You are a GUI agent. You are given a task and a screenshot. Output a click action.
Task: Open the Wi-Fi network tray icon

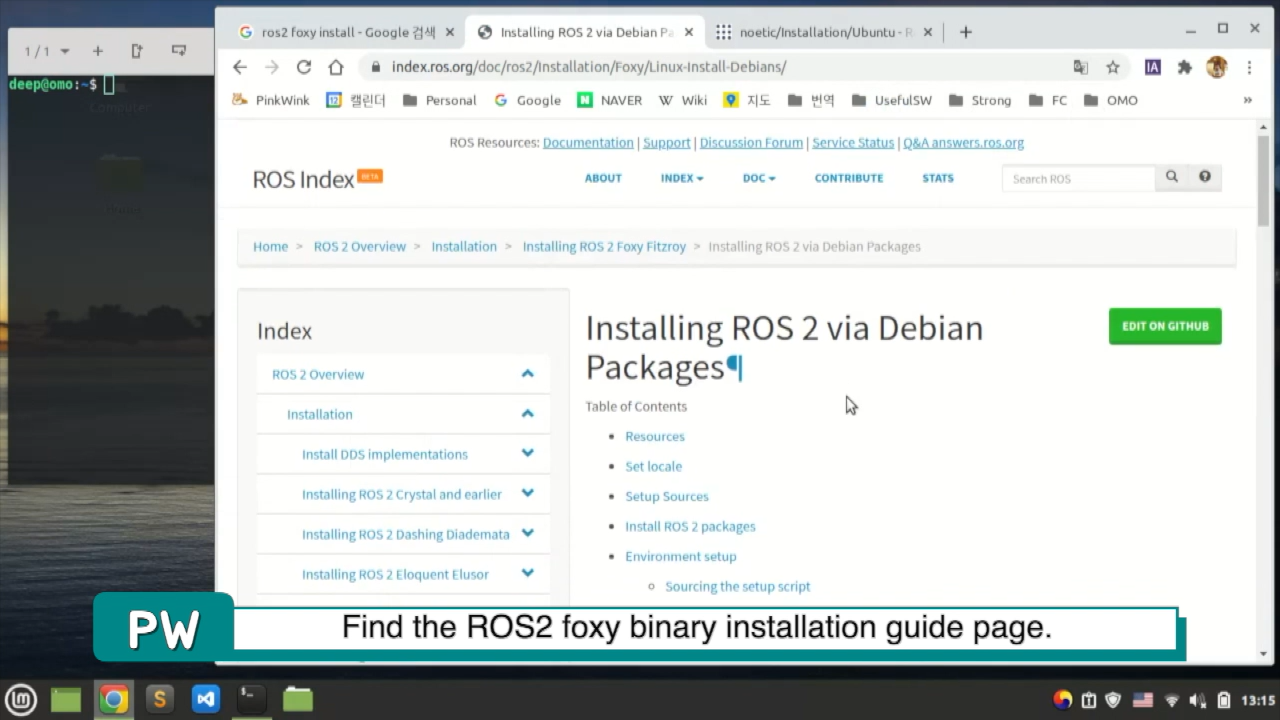(1171, 700)
